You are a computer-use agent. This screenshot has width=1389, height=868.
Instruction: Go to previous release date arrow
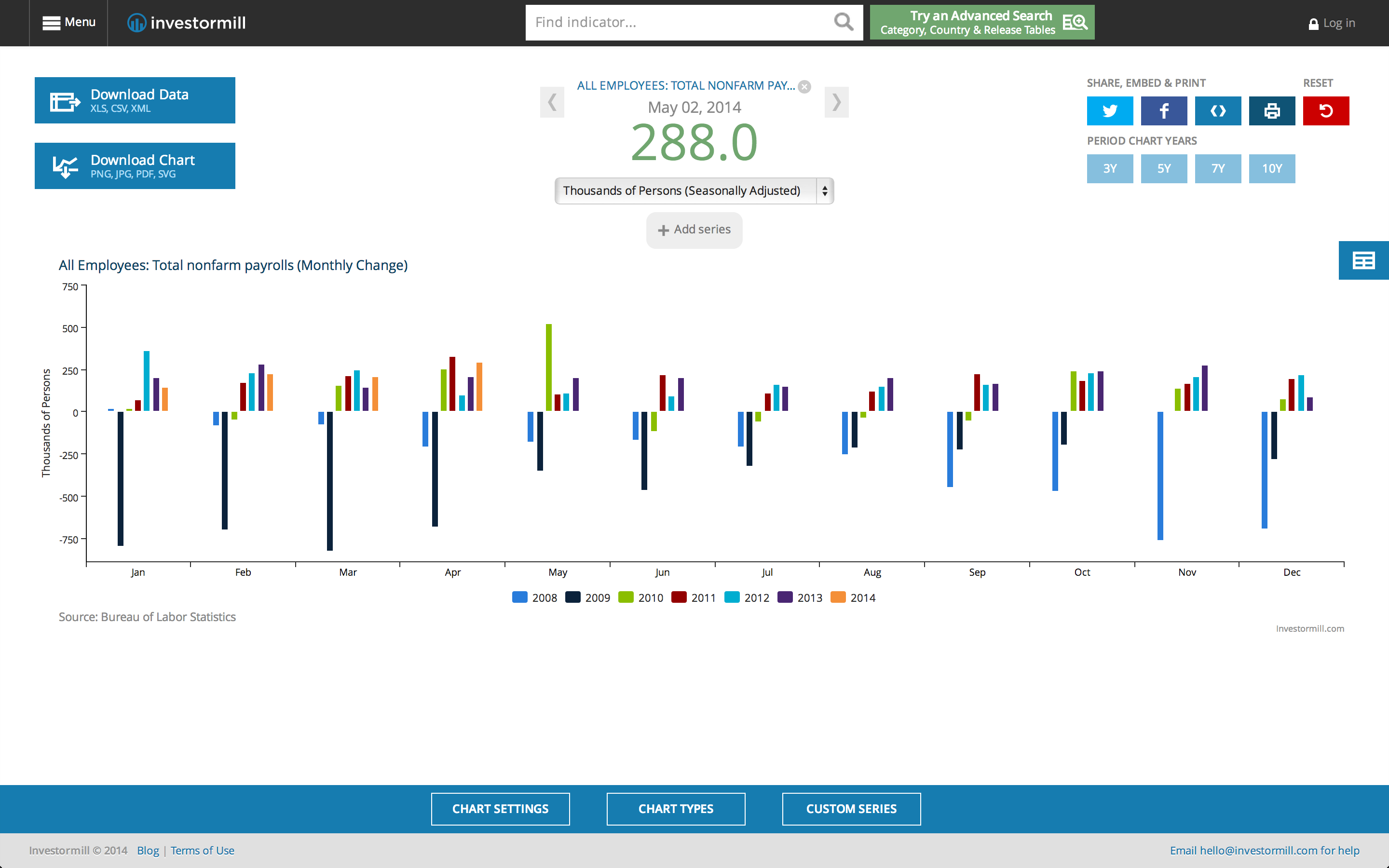(x=552, y=102)
